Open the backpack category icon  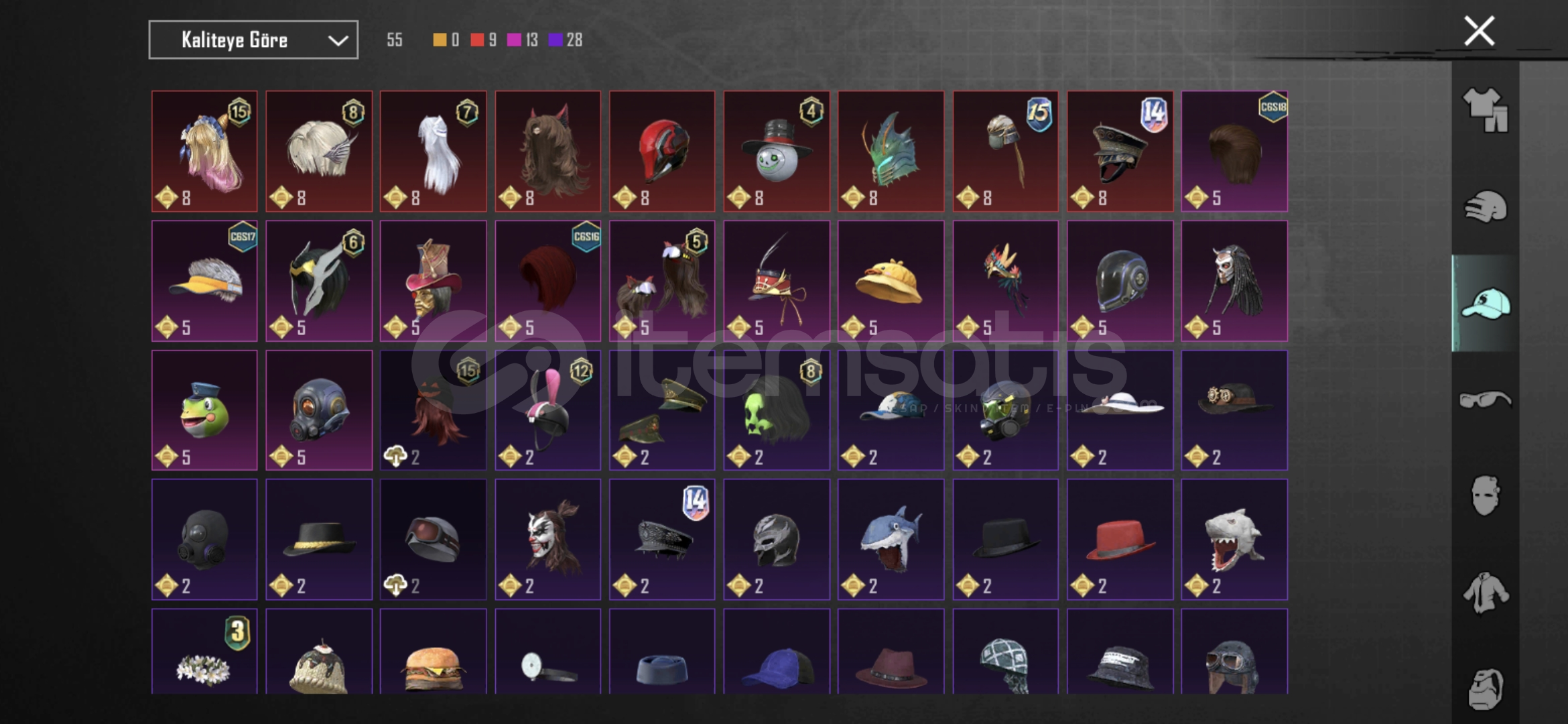1485,688
